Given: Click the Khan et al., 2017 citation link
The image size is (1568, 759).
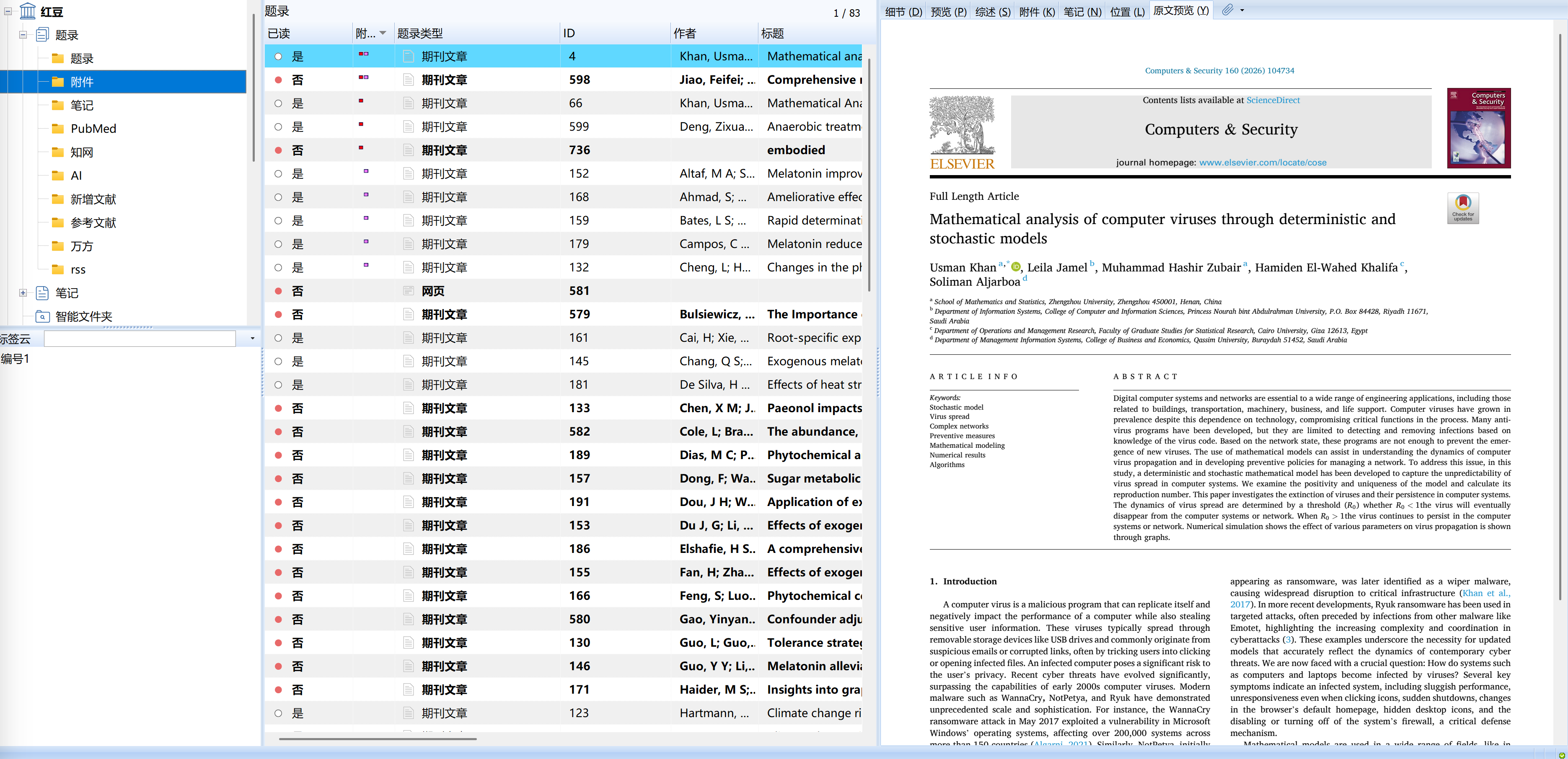Looking at the screenshot, I should 1486,593.
